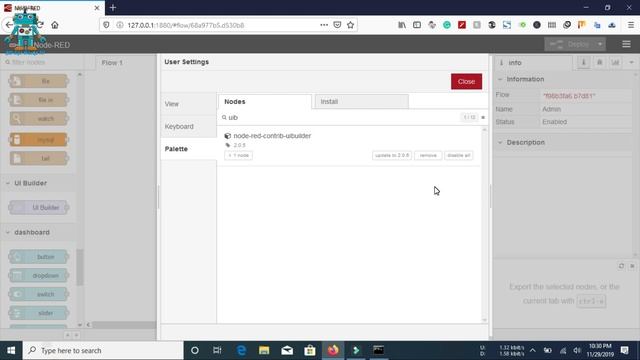Image resolution: width=640 pixels, height=360 pixels.
Task: Click the dashboard 'button' palette node
Action: click(39, 257)
